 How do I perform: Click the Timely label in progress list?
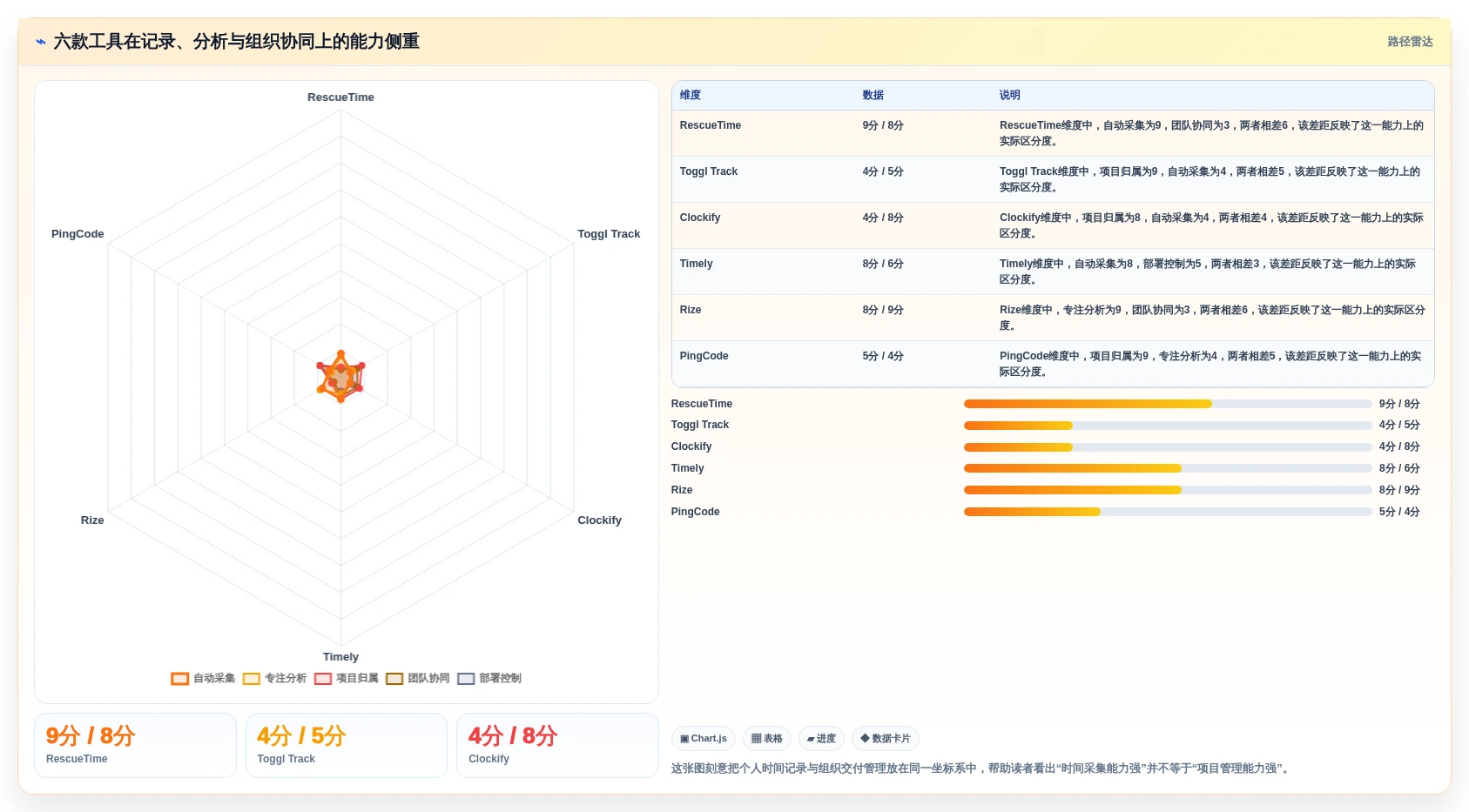[688, 468]
